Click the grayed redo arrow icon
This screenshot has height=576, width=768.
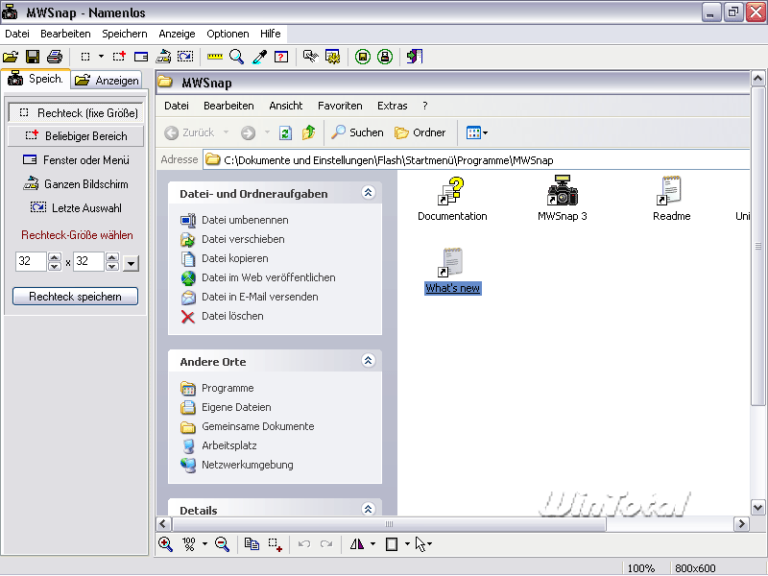point(326,544)
